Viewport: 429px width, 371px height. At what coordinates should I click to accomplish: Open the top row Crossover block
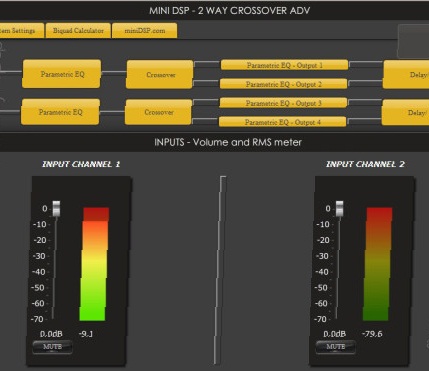[x=160, y=74]
